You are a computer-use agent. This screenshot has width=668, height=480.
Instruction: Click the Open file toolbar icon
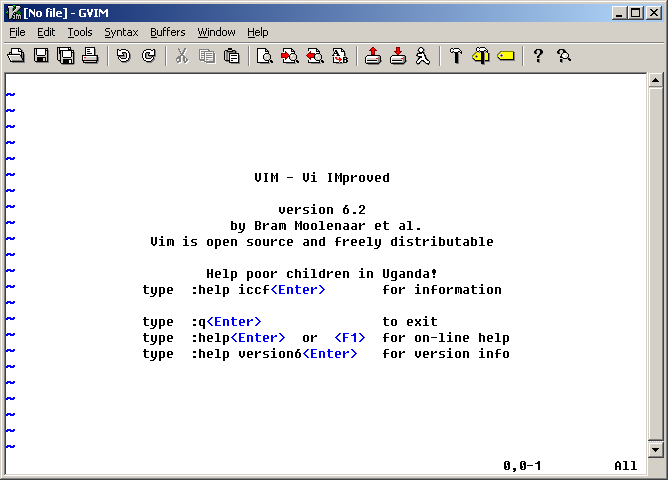click(x=16, y=56)
